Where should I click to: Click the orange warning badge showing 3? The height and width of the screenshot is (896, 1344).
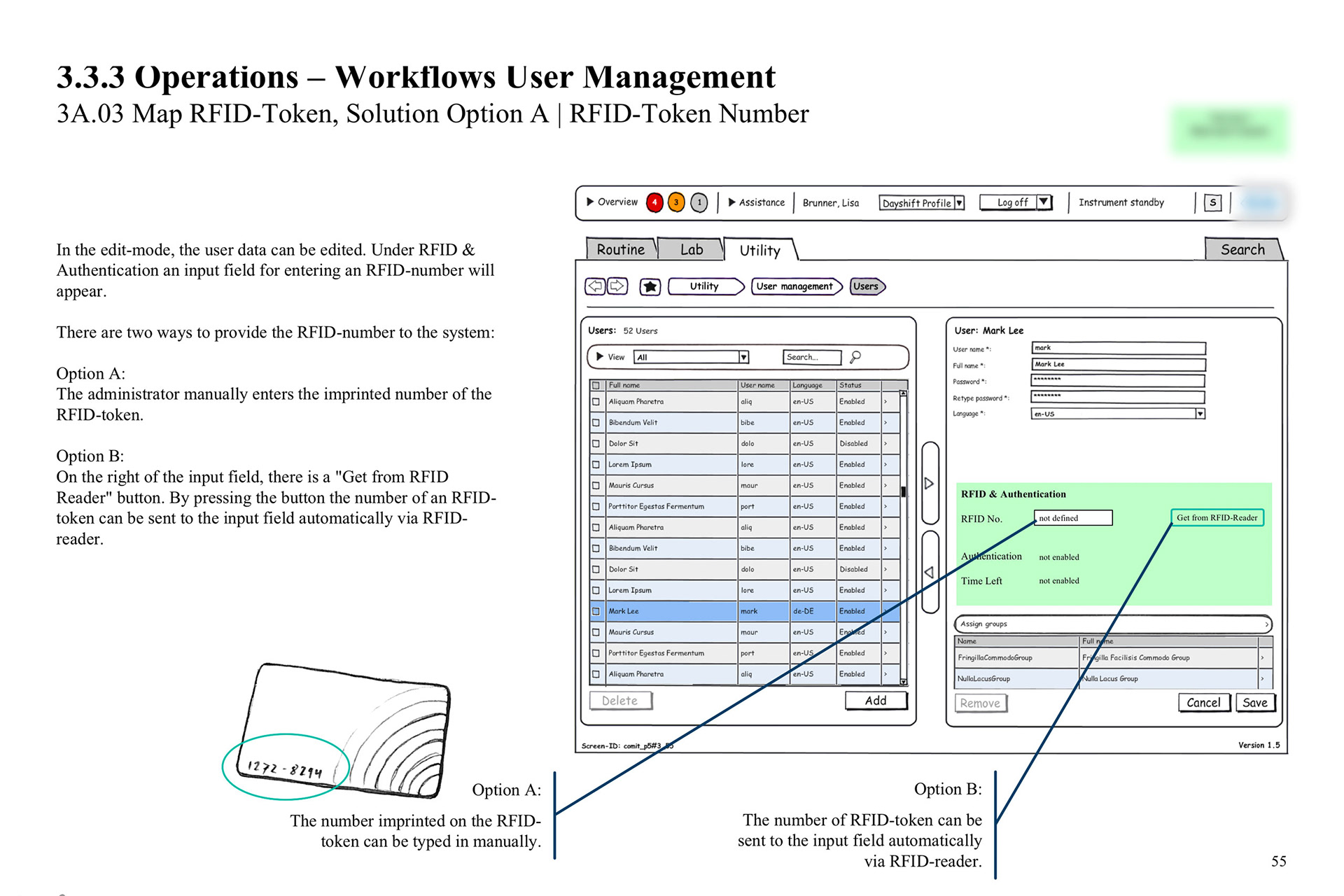676,202
